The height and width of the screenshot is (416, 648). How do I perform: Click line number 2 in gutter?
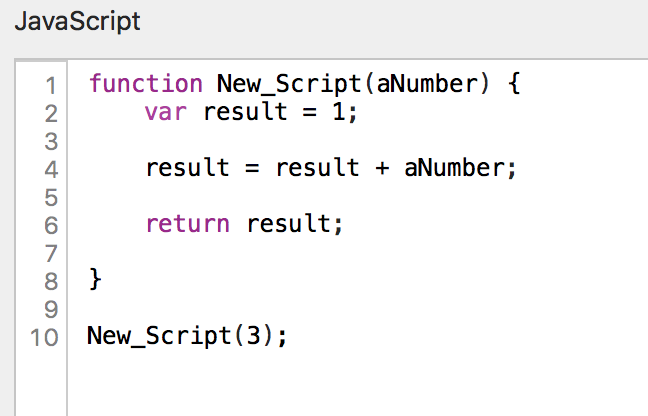pos(50,112)
